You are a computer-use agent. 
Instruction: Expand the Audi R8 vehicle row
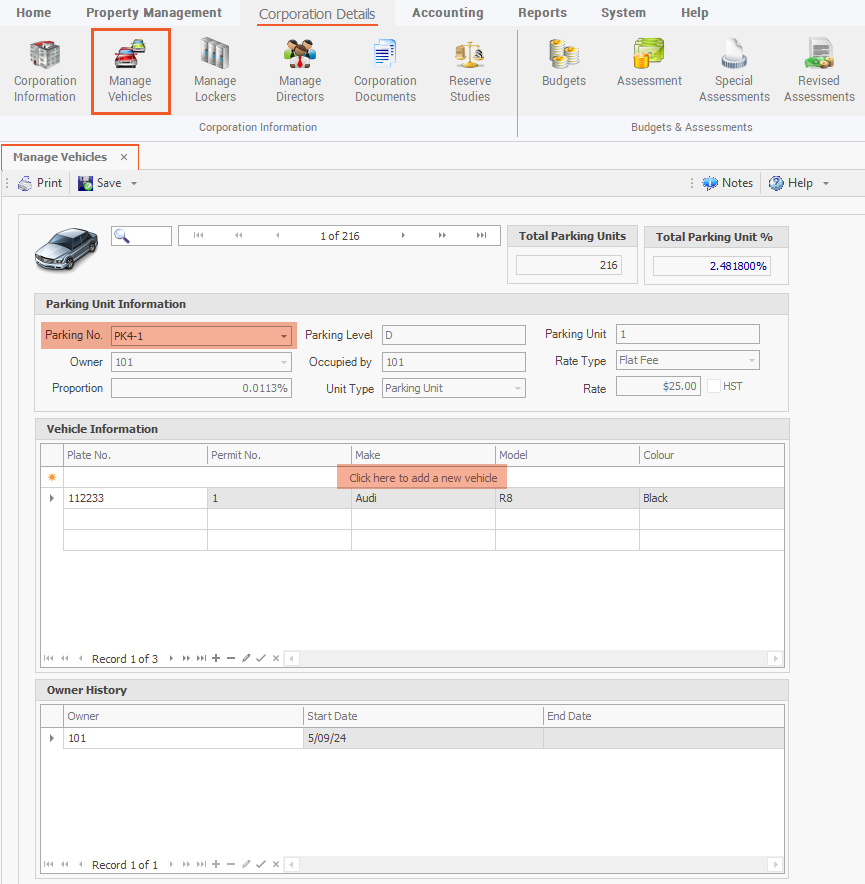[52, 498]
